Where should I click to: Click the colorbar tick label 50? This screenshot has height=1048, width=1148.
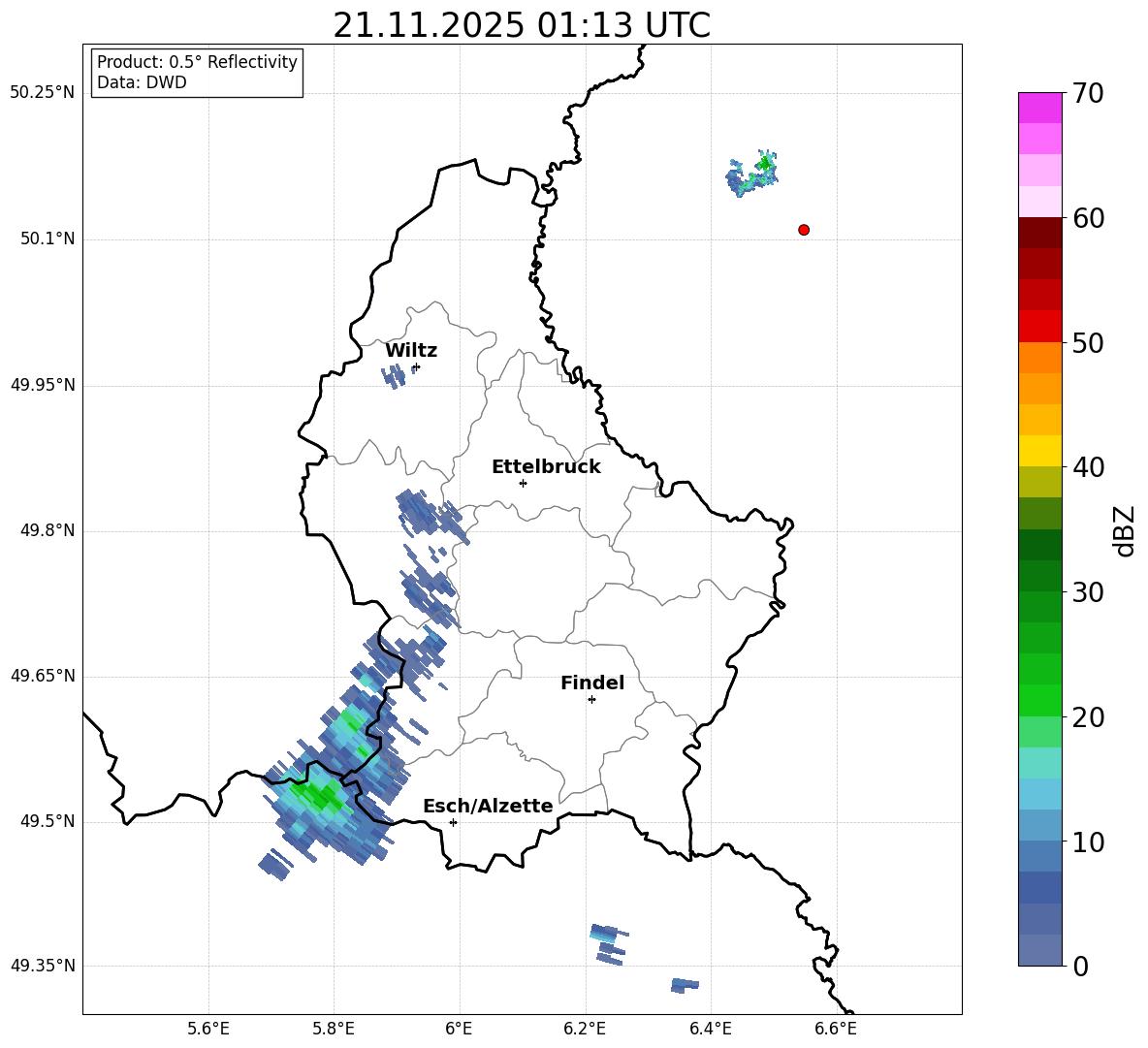tap(1088, 342)
